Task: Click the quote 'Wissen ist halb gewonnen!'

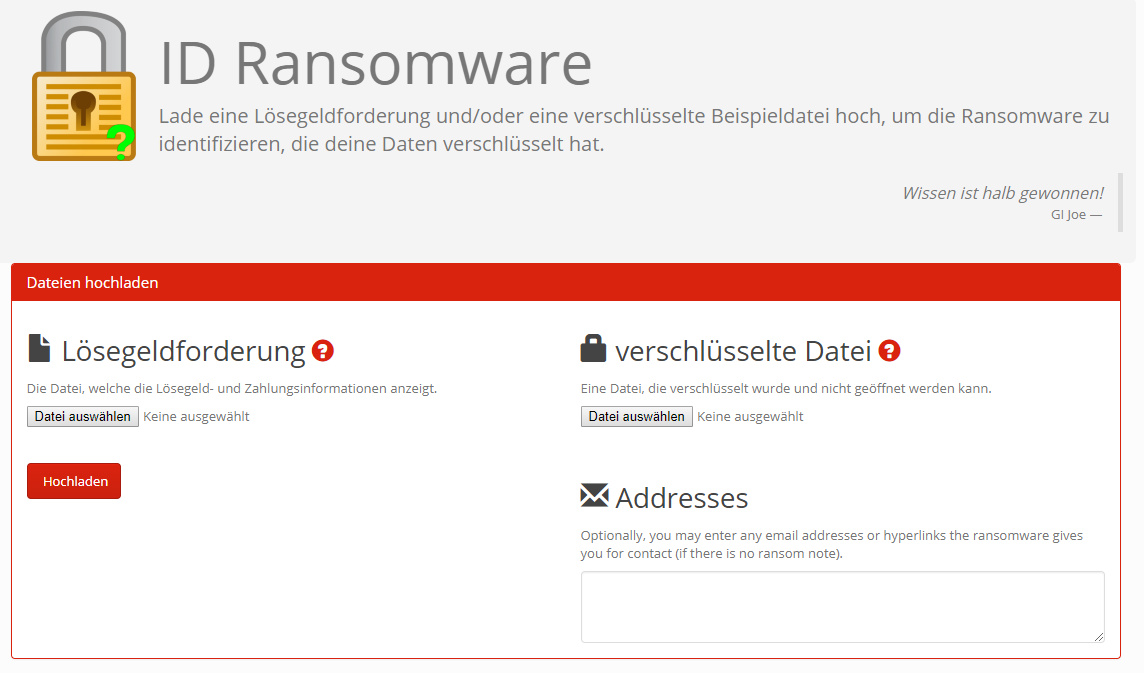Action: (1002, 193)
